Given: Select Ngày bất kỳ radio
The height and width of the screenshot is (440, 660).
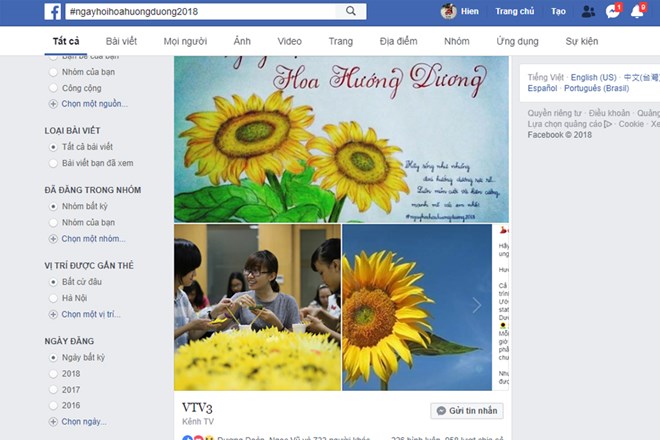Looking at the screenshot, I should (53, 357).
